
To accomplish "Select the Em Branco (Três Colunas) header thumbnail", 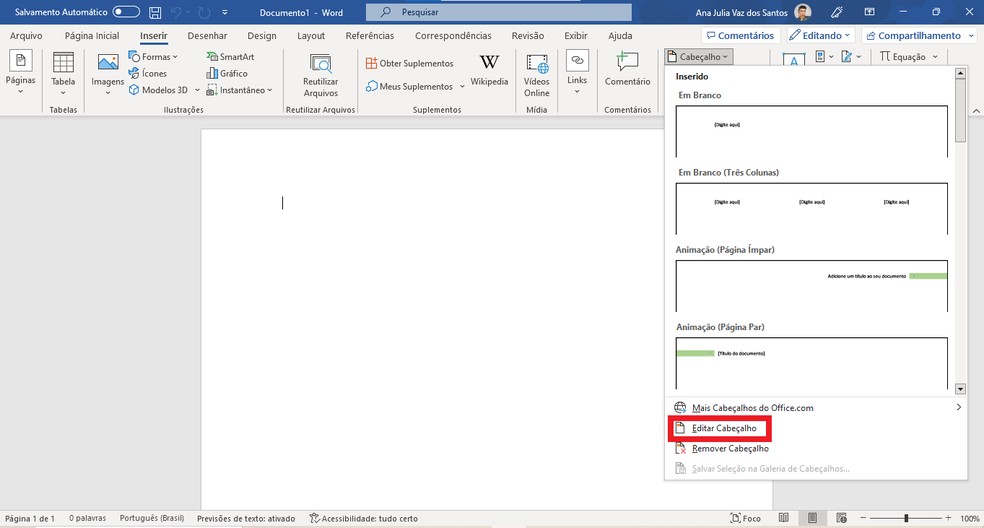I will coord(812,209).
